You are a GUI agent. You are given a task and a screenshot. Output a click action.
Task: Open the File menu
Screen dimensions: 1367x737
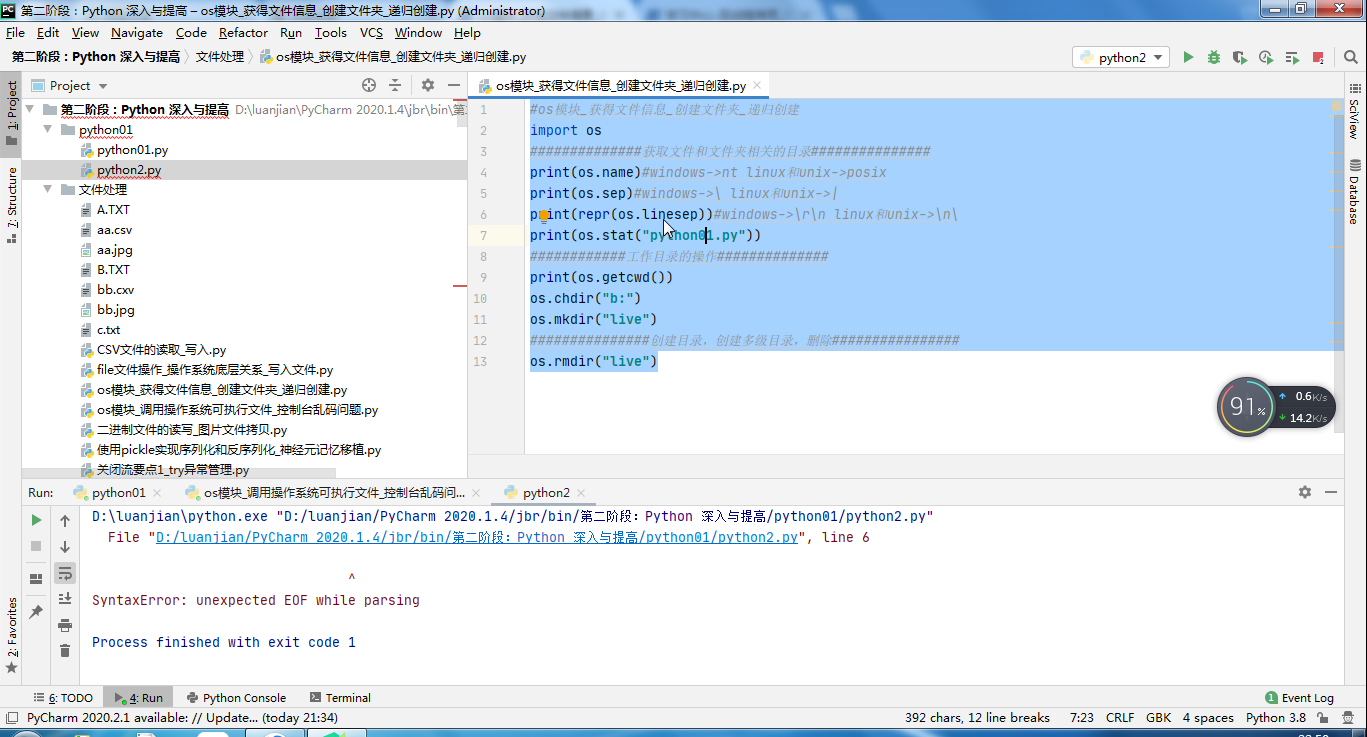15,33
